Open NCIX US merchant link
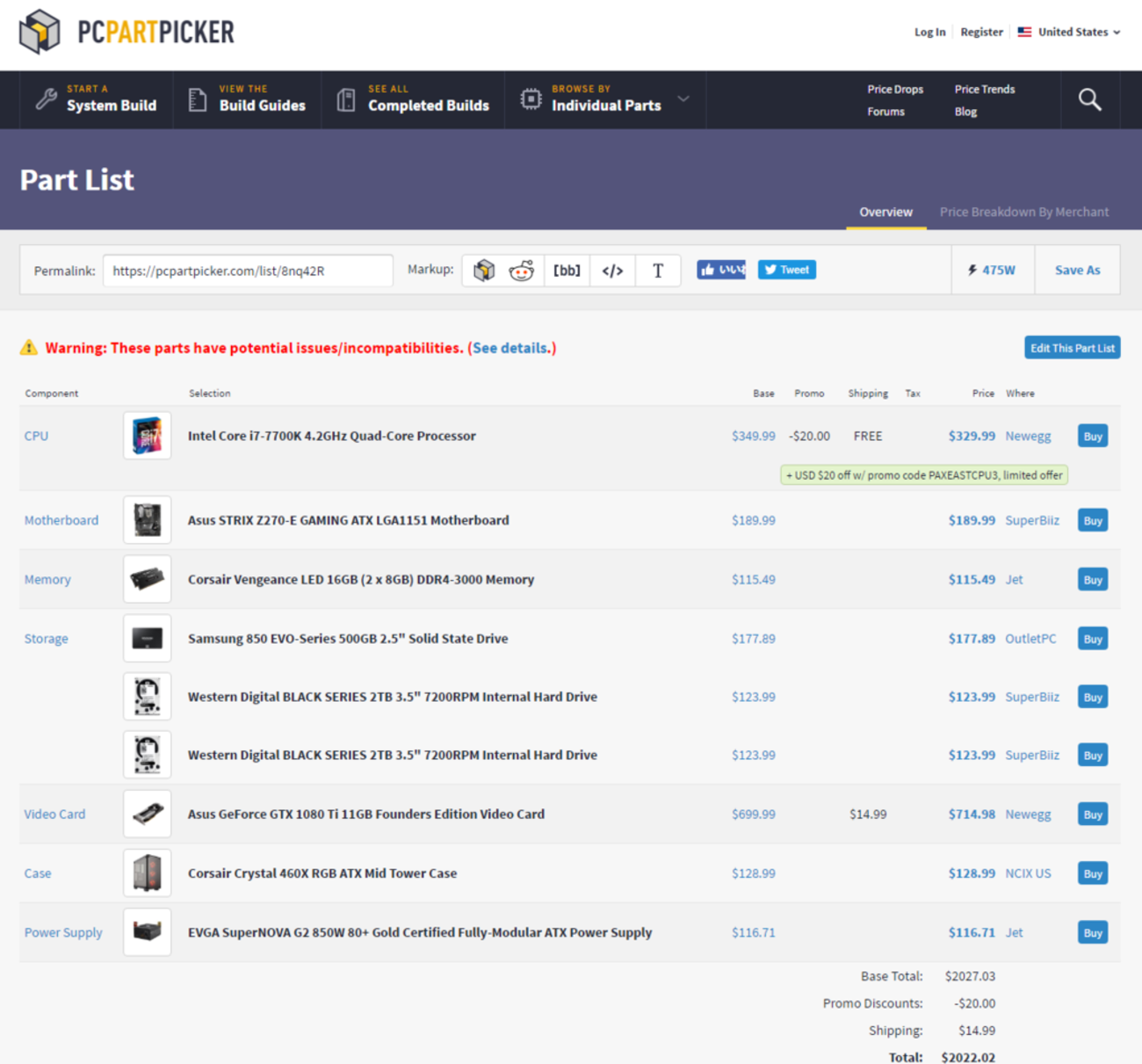The height and width of the screenshot is (1064, 1142). tap(1028, 873)
